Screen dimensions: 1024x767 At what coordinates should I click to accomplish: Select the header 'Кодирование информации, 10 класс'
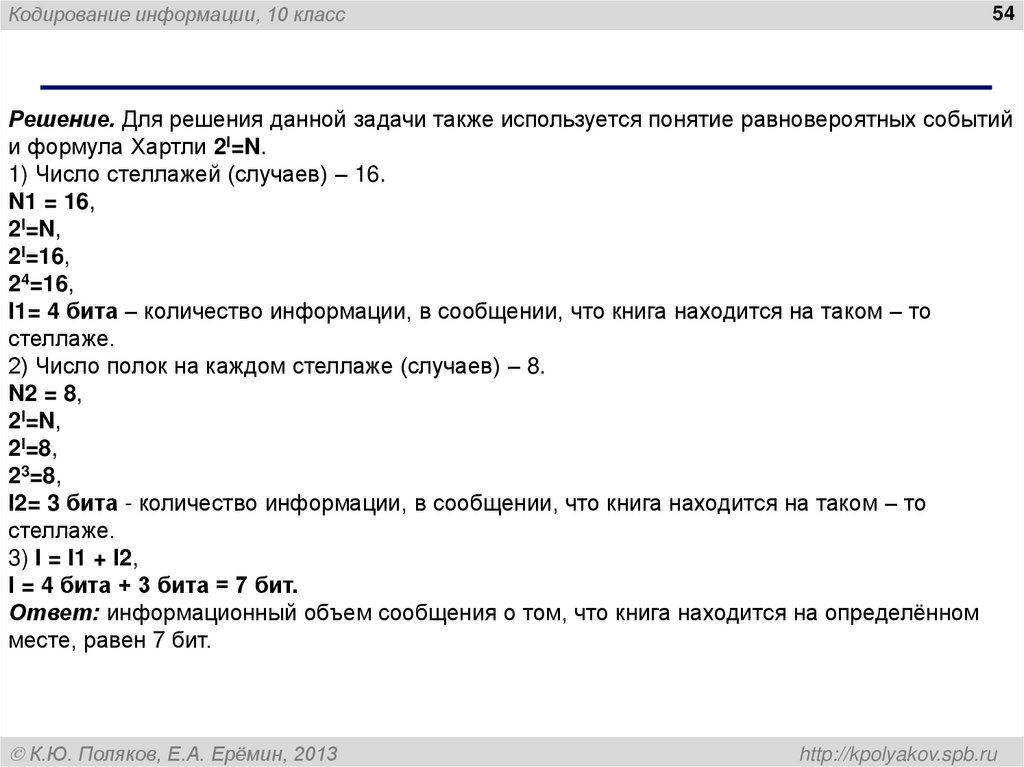pos(177,14)
